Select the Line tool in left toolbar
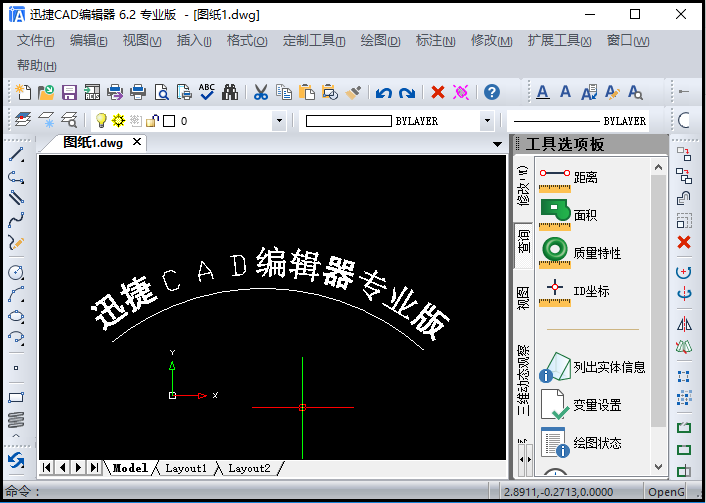Screen dimensions: 706x503 point(16,154)
